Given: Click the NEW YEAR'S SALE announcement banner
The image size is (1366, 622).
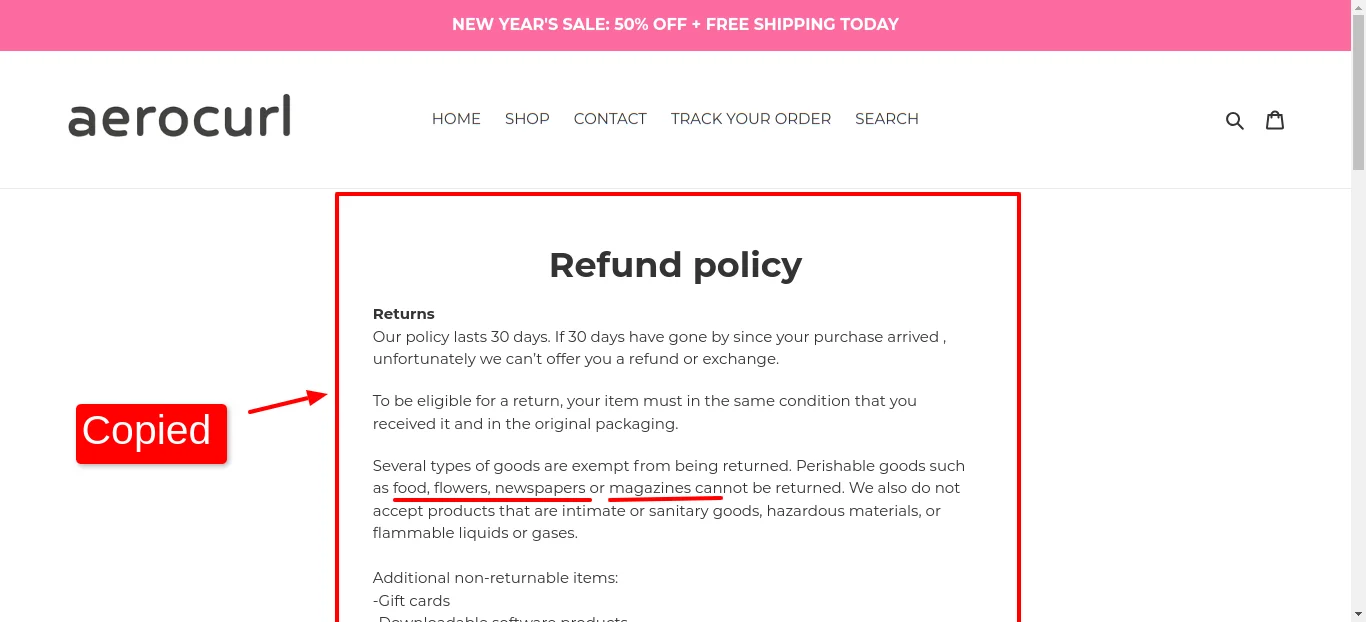Looking at the screenshot, I should 676,24.
